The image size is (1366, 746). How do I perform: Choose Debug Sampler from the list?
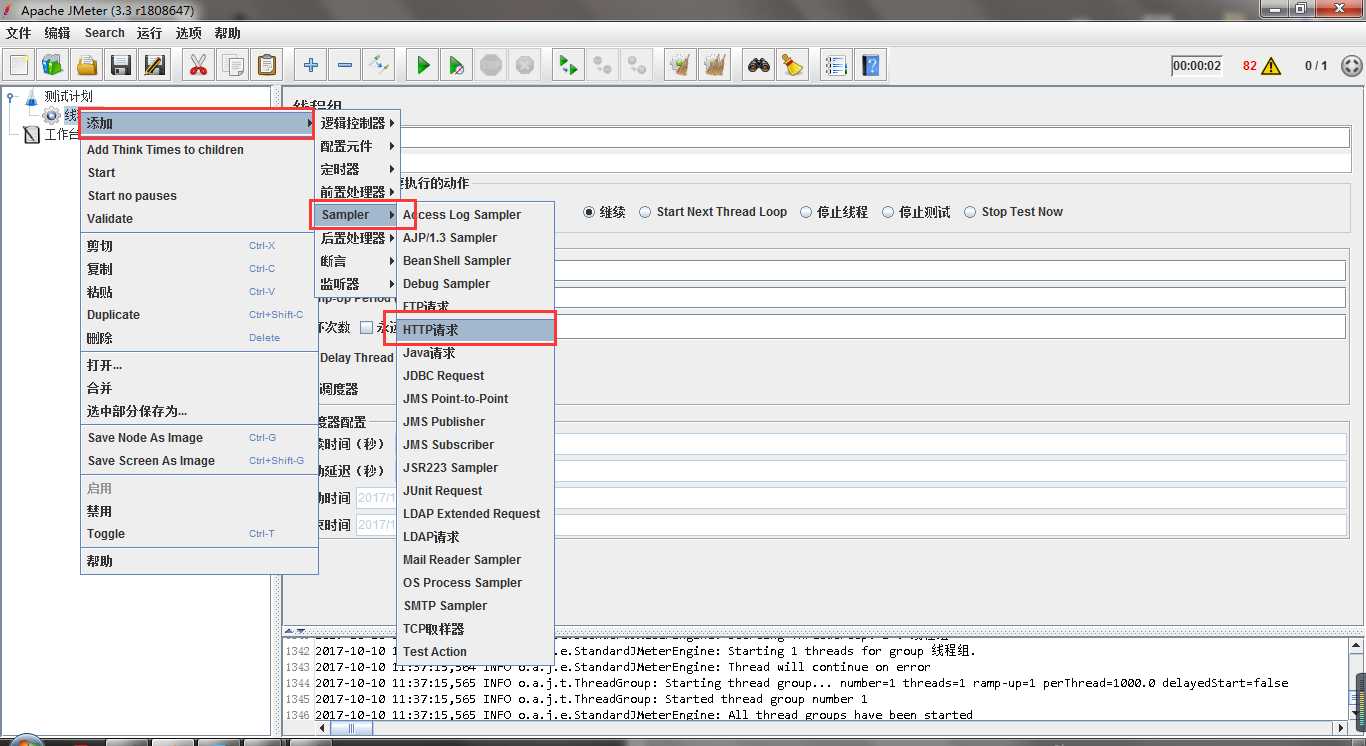pyautogui.click(x=476, y=284)
